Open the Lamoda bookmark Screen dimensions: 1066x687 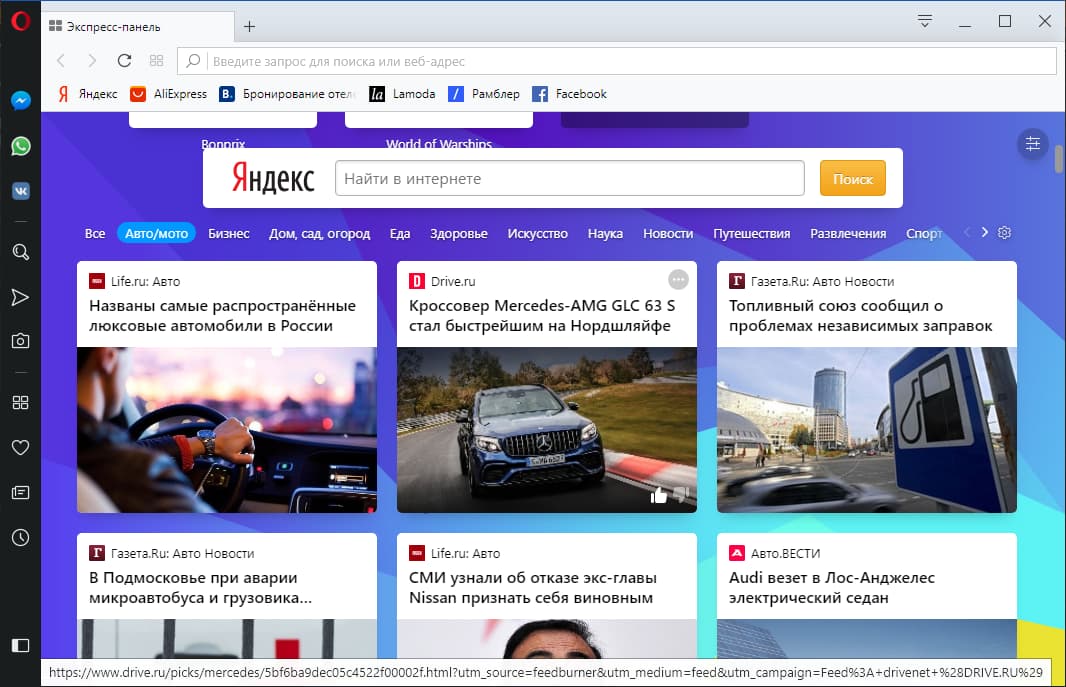click(x=402, y=94)
